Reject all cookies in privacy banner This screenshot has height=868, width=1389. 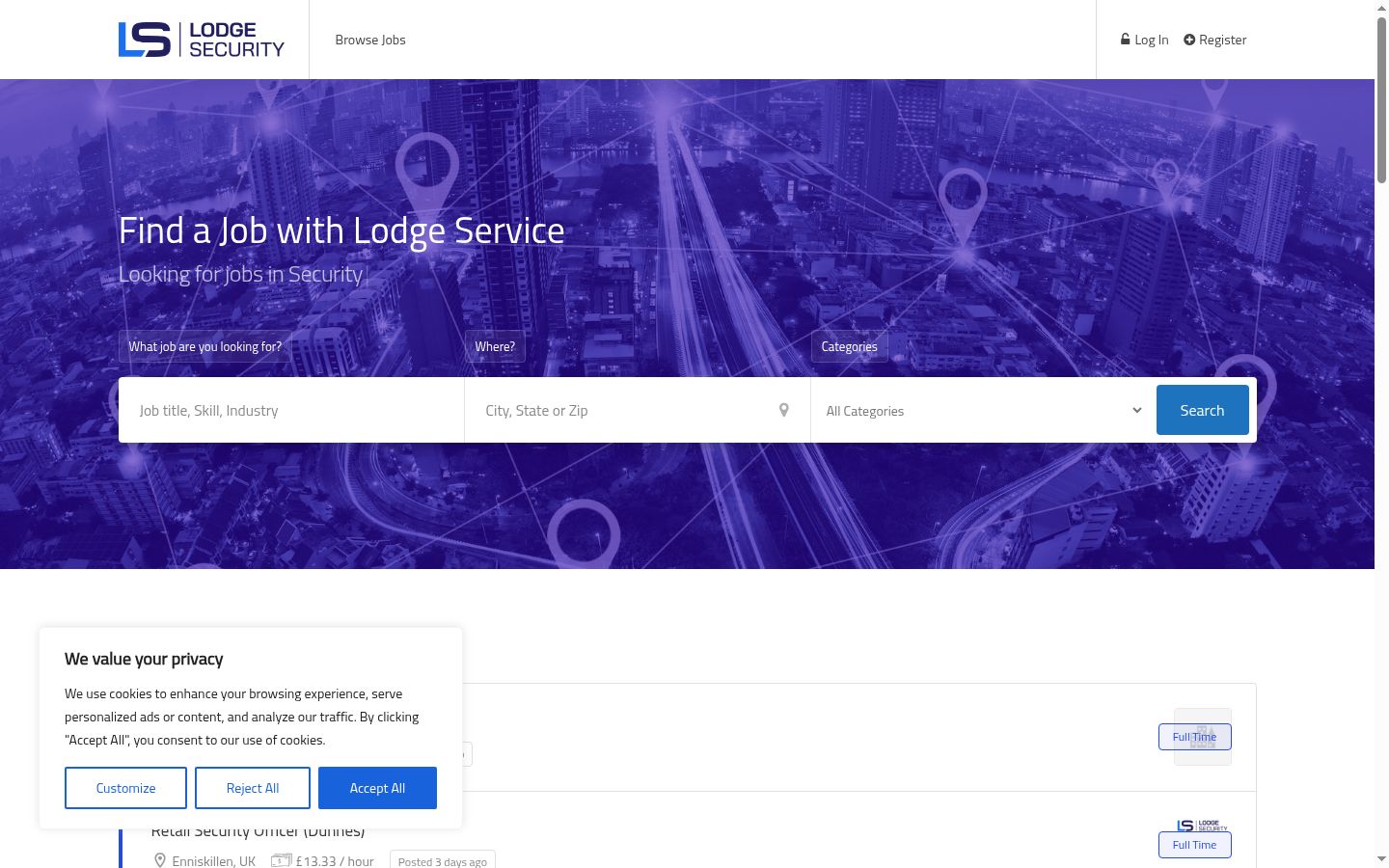253,788
